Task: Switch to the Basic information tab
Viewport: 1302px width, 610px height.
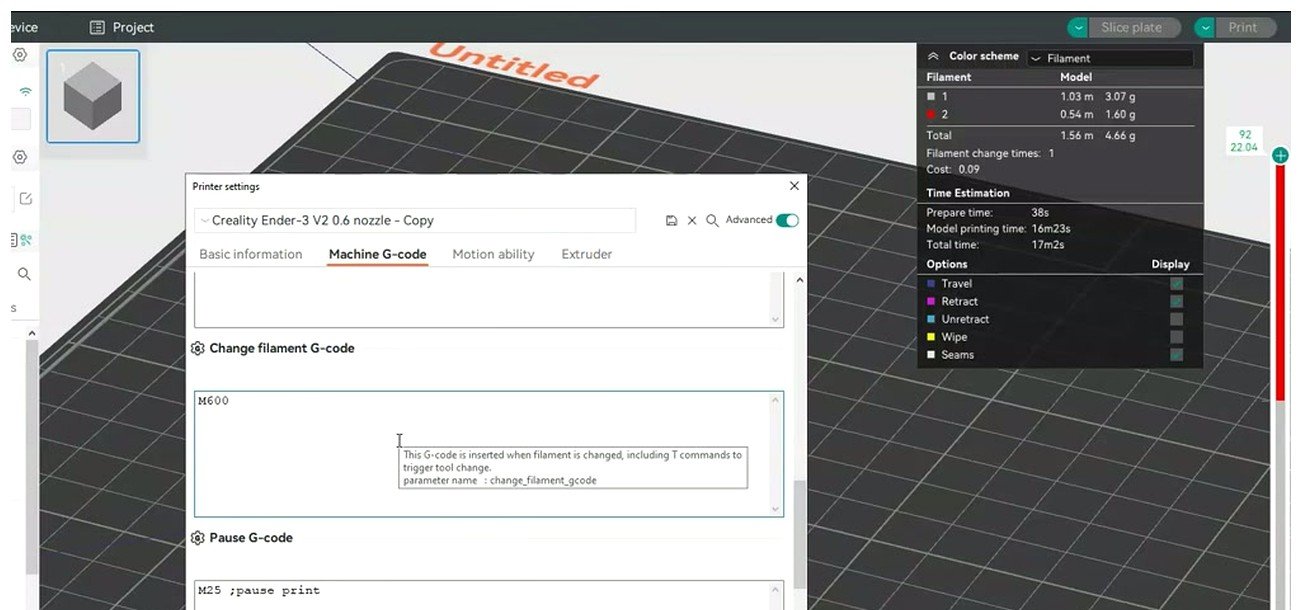Action: tap(251, 254)
